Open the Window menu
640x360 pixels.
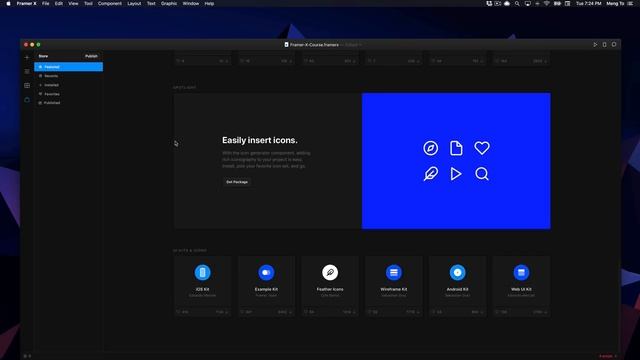pyautogui.click(x=191, y=3)
